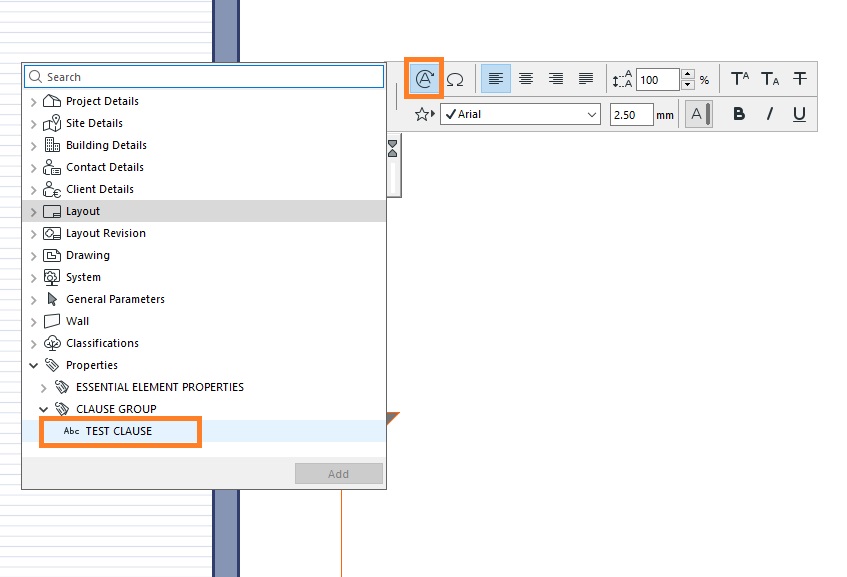This screenshot has height=577, width=847.
Task: Toggle underline formatting
Action: (x=799, y=114)
